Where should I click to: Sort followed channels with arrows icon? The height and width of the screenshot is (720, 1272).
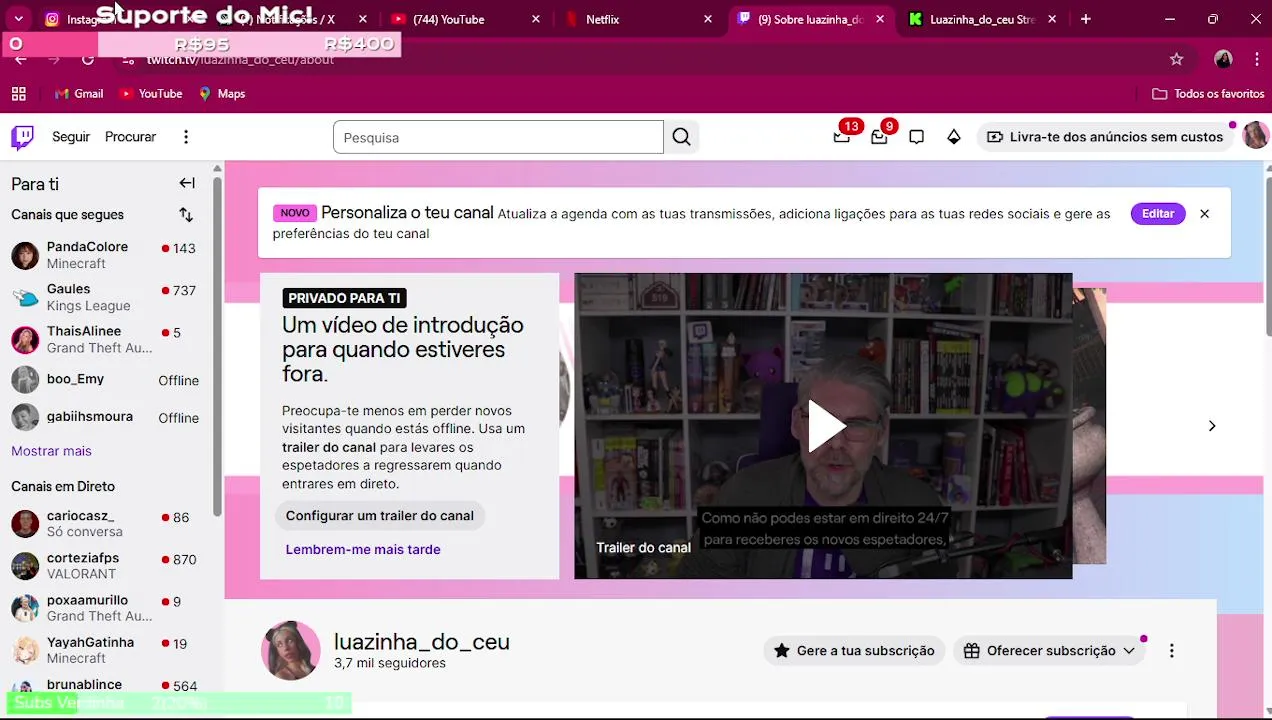pyautogui.click(x=186, y=215)
